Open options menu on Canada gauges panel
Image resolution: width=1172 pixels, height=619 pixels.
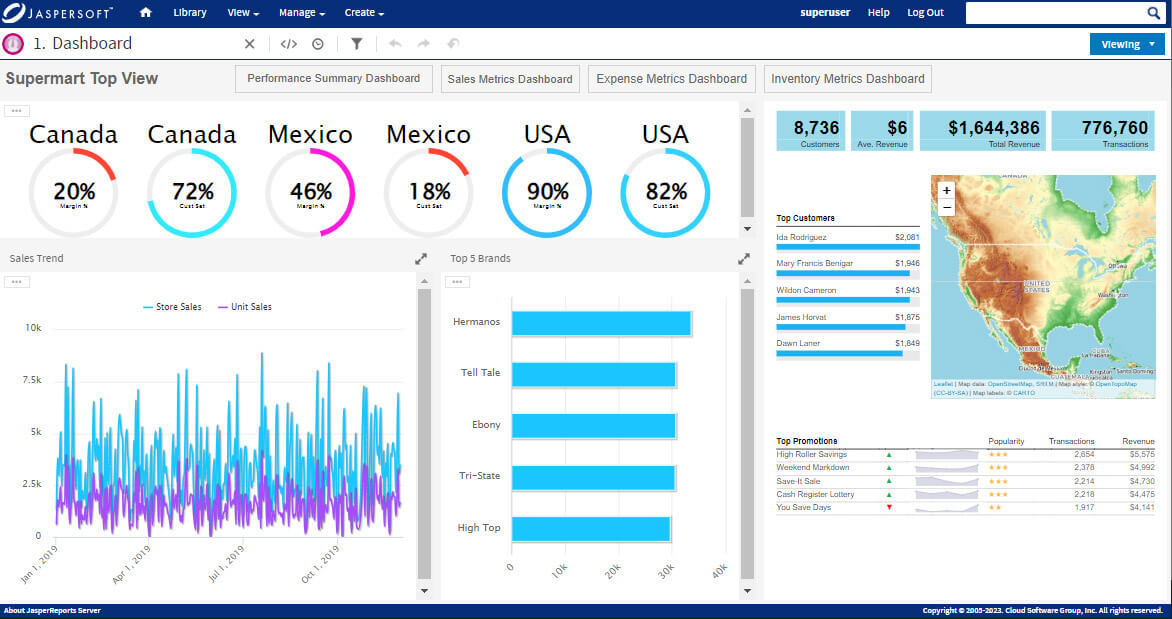(16, 109)
